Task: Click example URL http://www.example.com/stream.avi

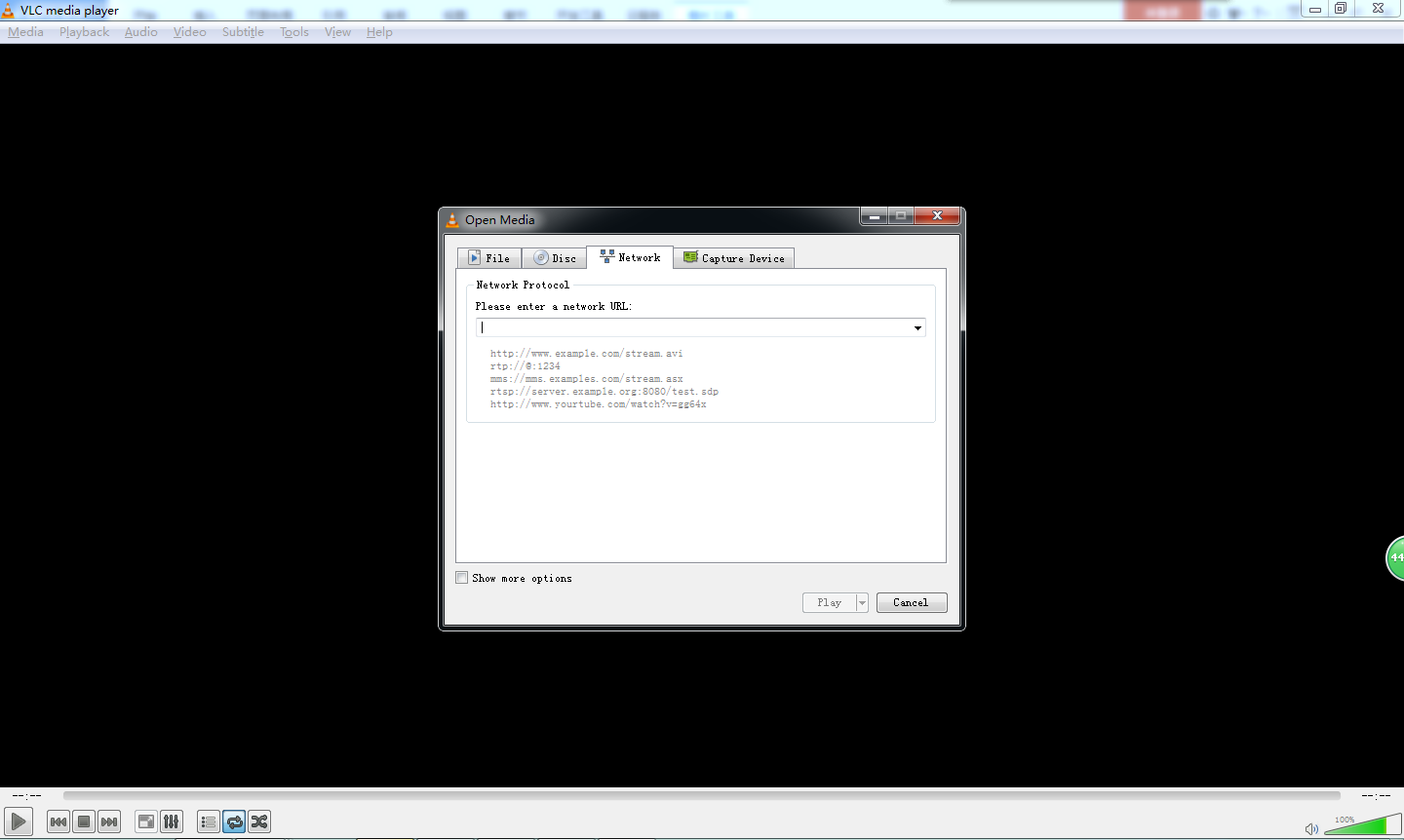Action: (586, 354)
